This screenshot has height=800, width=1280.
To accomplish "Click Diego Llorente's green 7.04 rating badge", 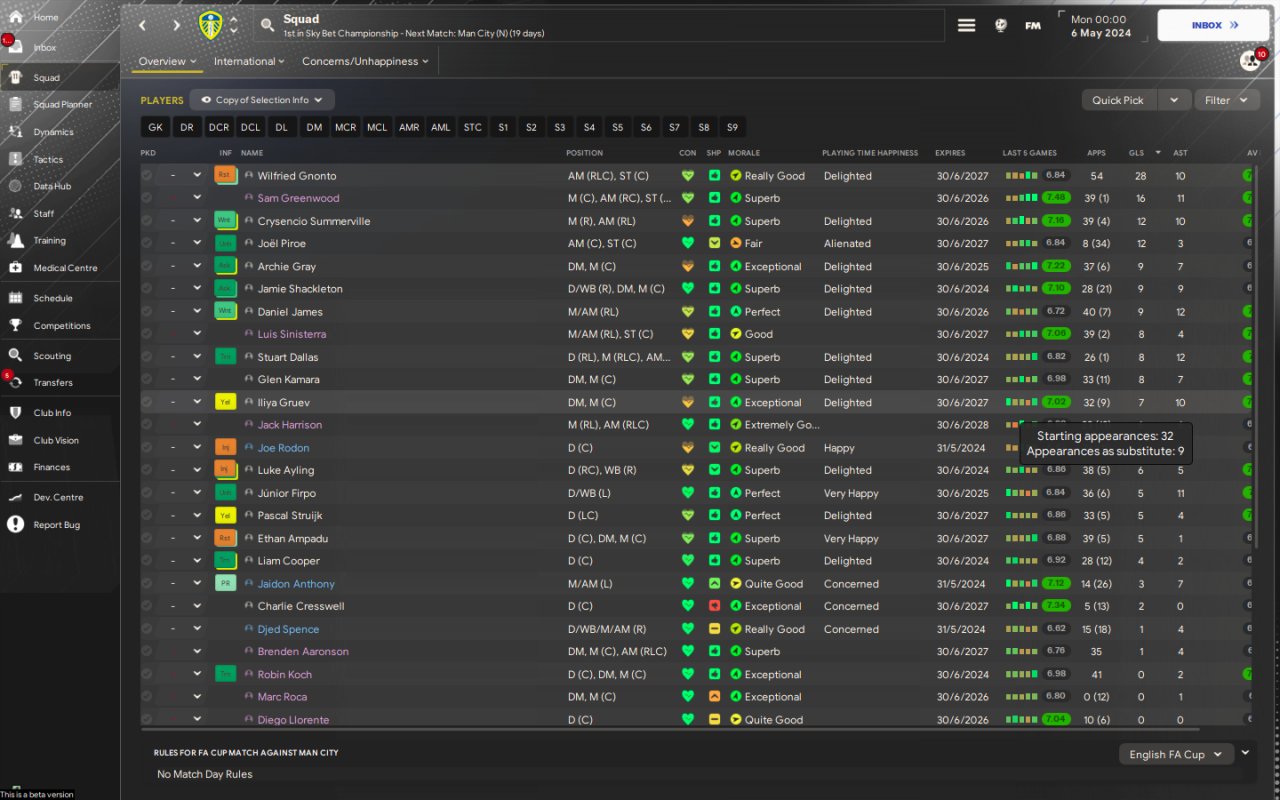I will 1055,719.
